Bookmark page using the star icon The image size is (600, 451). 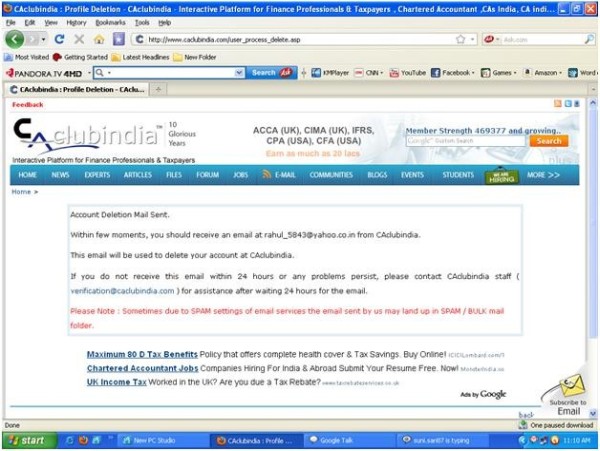point(460,39)
